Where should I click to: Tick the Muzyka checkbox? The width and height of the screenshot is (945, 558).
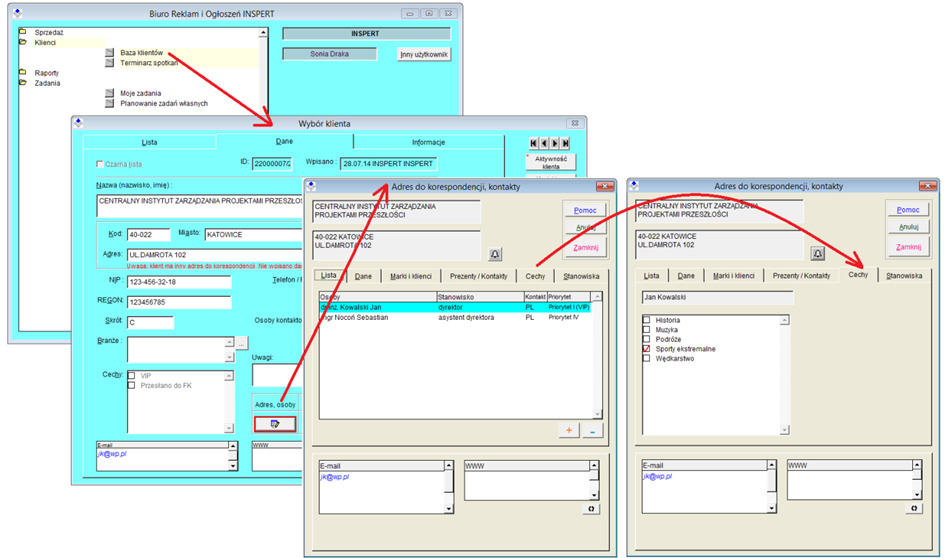click(x=647, y=330)
